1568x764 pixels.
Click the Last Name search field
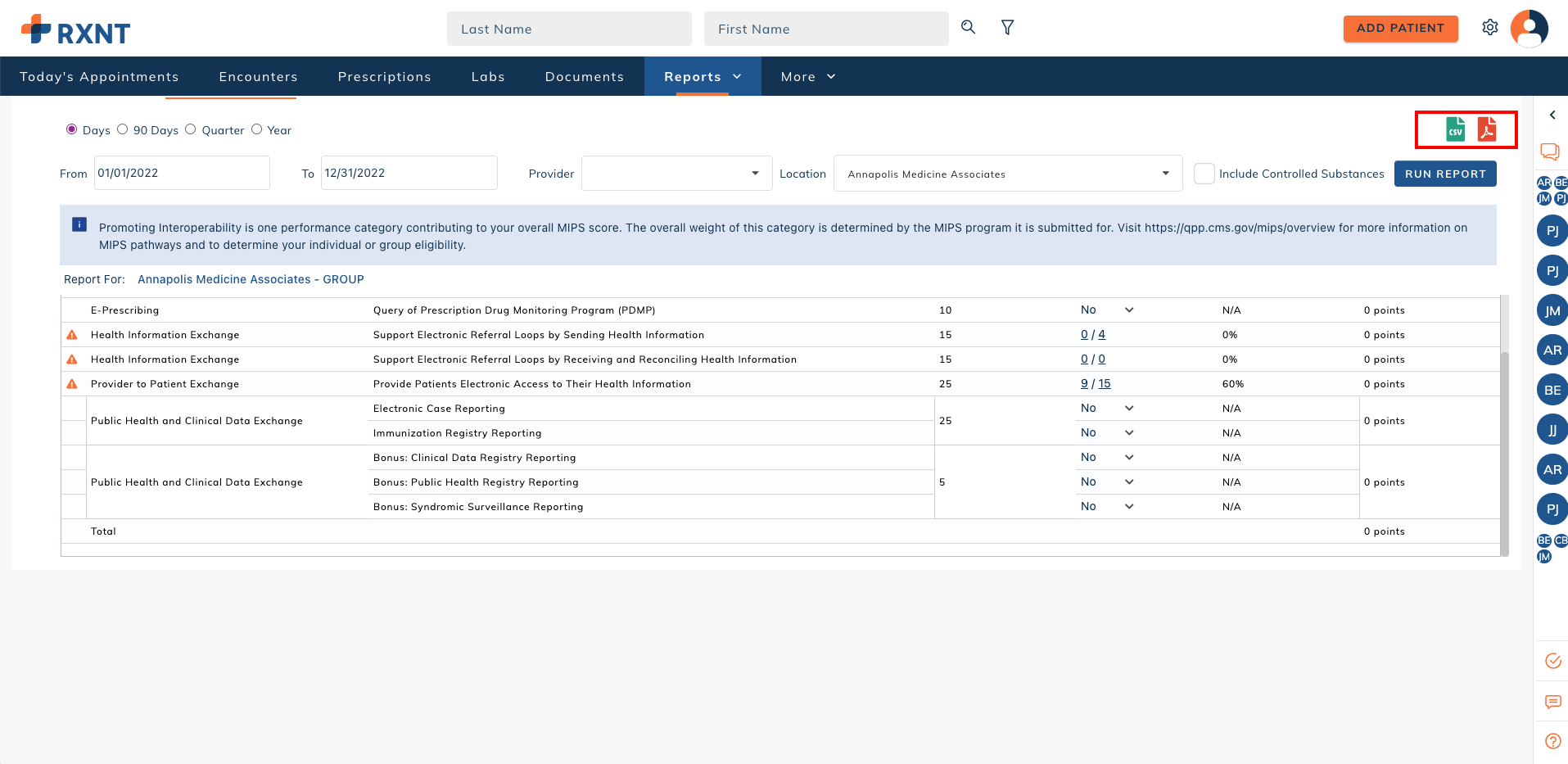(569, 29)
